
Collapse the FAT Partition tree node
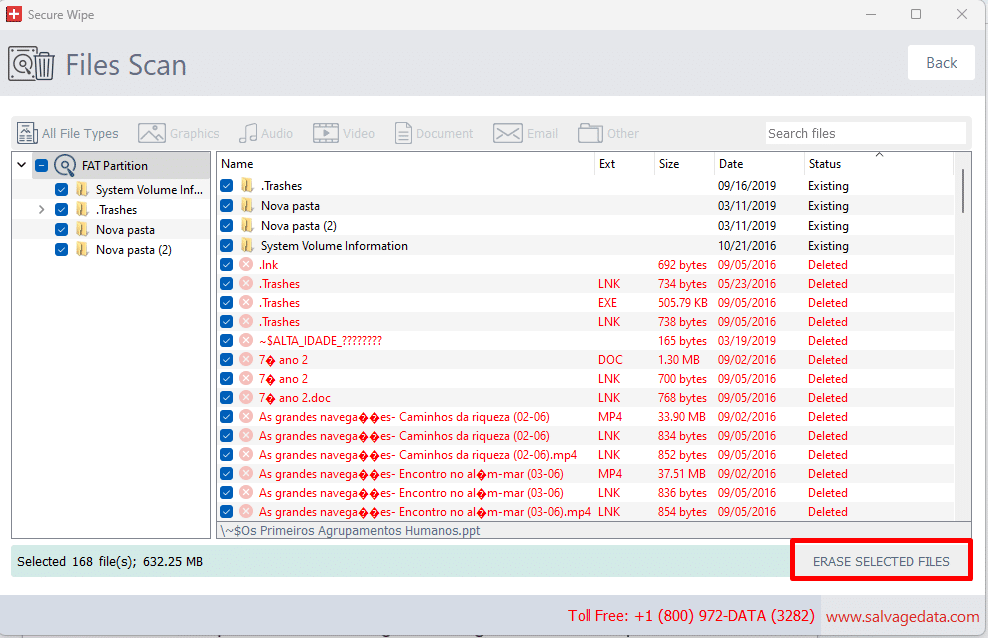[x=21, y=165]
